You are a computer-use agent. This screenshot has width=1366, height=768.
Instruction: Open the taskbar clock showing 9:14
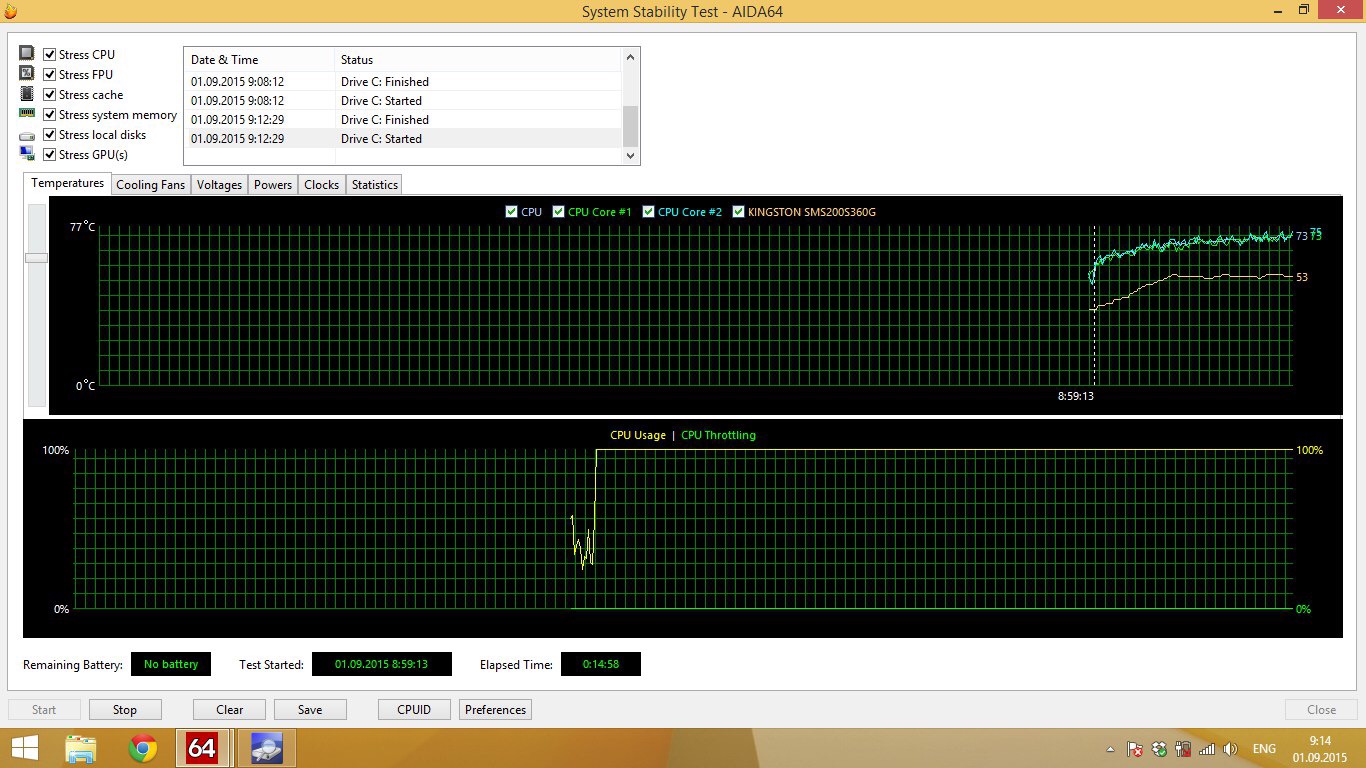tap(1320, 748)
